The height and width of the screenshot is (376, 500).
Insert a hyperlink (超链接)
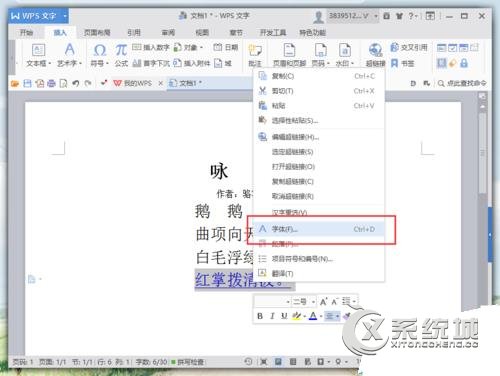point(375,55)
